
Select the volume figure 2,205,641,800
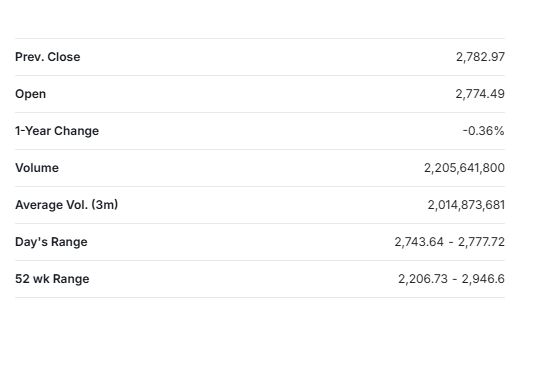coord(464,168)
